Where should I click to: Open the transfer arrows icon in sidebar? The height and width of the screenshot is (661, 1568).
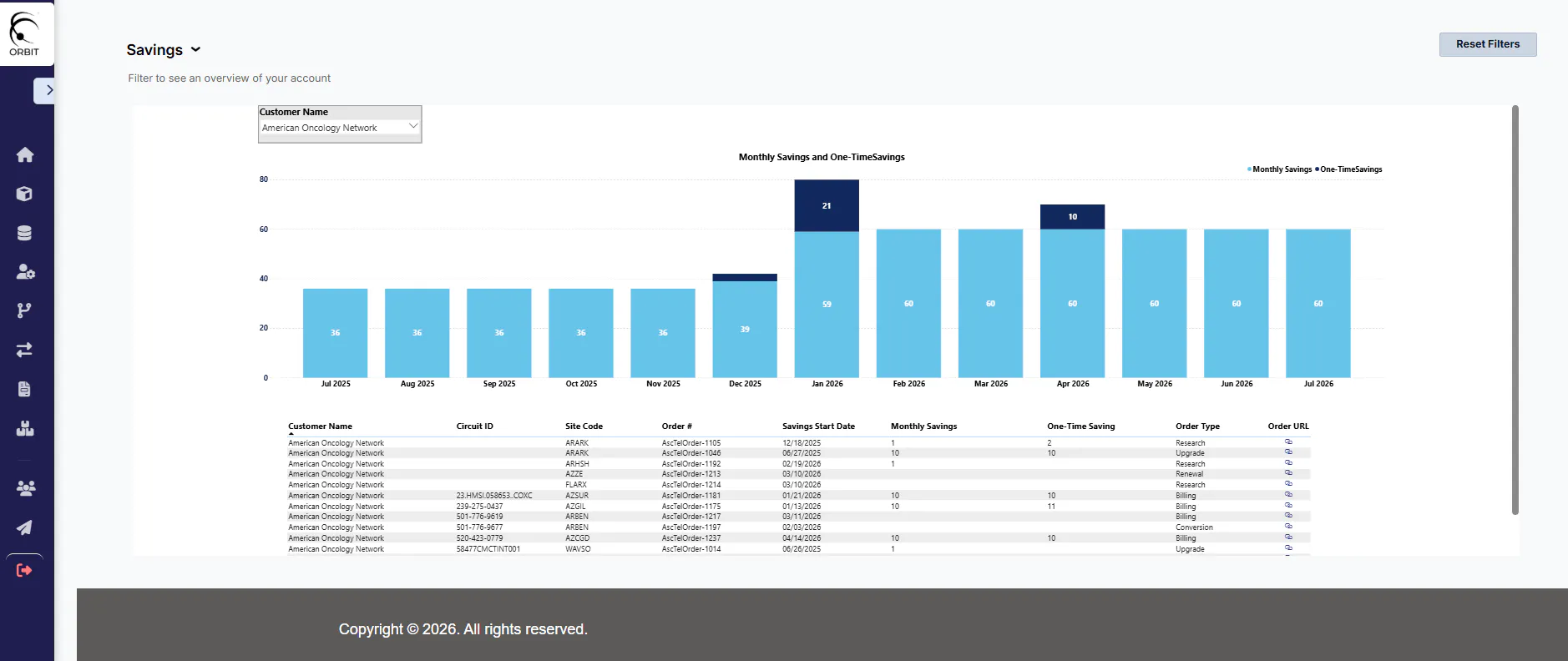click(x=25, y=350)
